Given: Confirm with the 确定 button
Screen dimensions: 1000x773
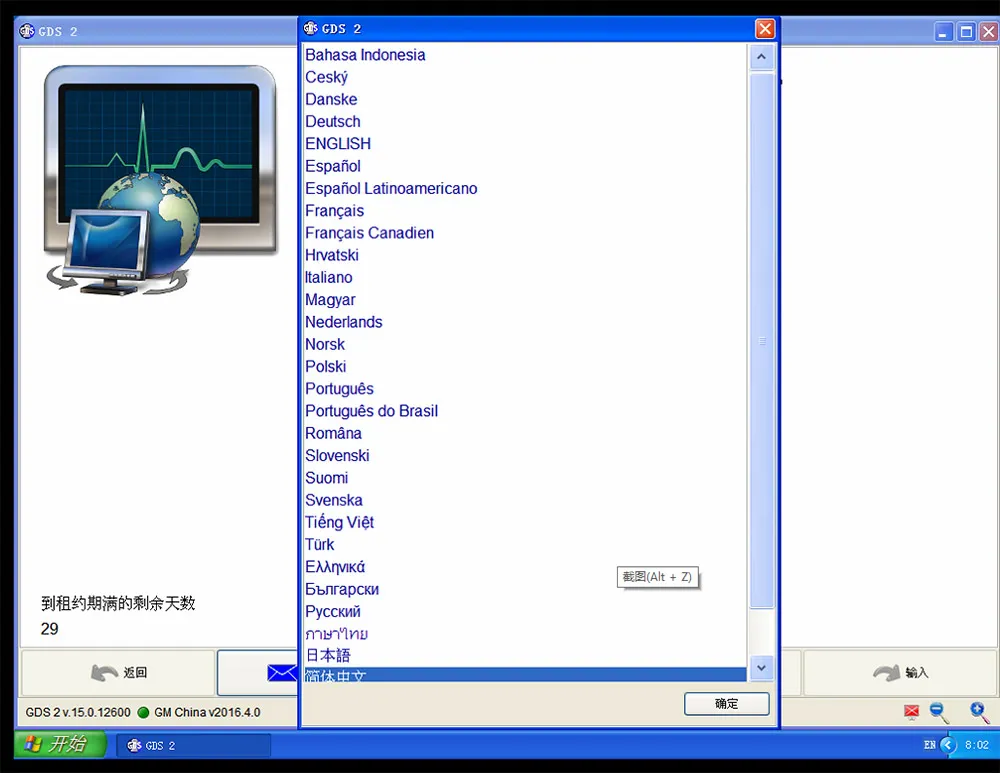Looking at the screenshot, I should 726,704.
